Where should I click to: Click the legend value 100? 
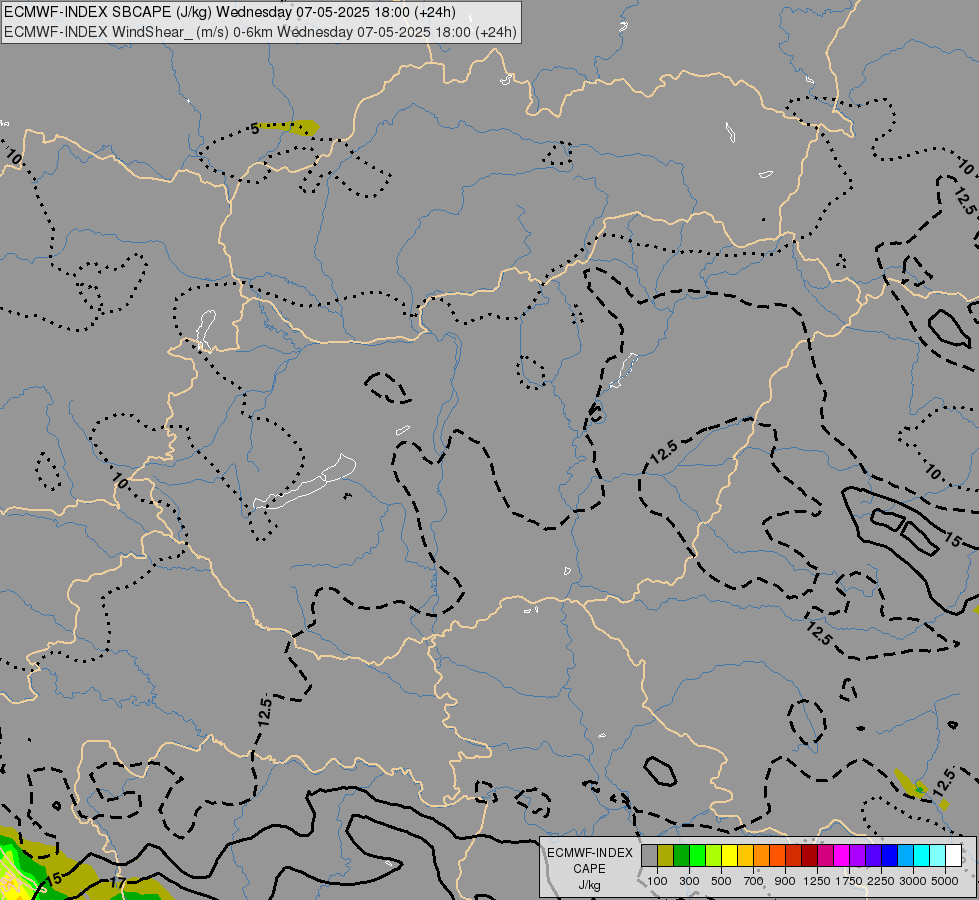657,881
